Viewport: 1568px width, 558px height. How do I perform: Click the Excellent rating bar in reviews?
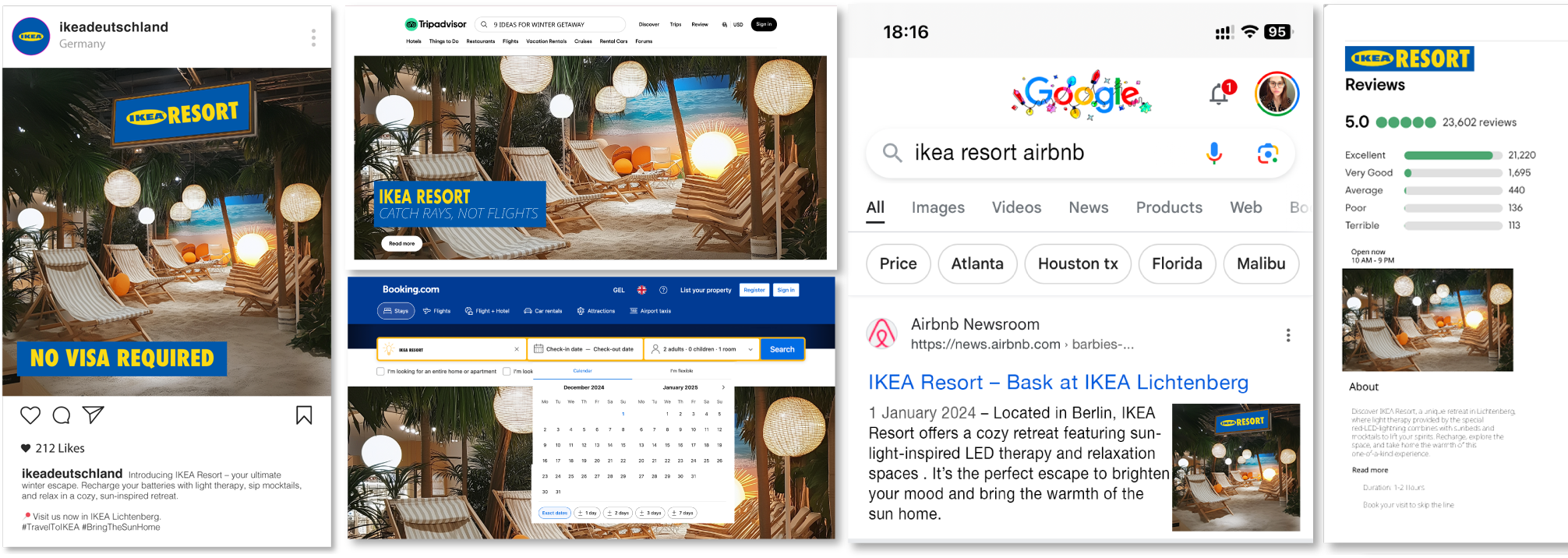point(1453,155)
